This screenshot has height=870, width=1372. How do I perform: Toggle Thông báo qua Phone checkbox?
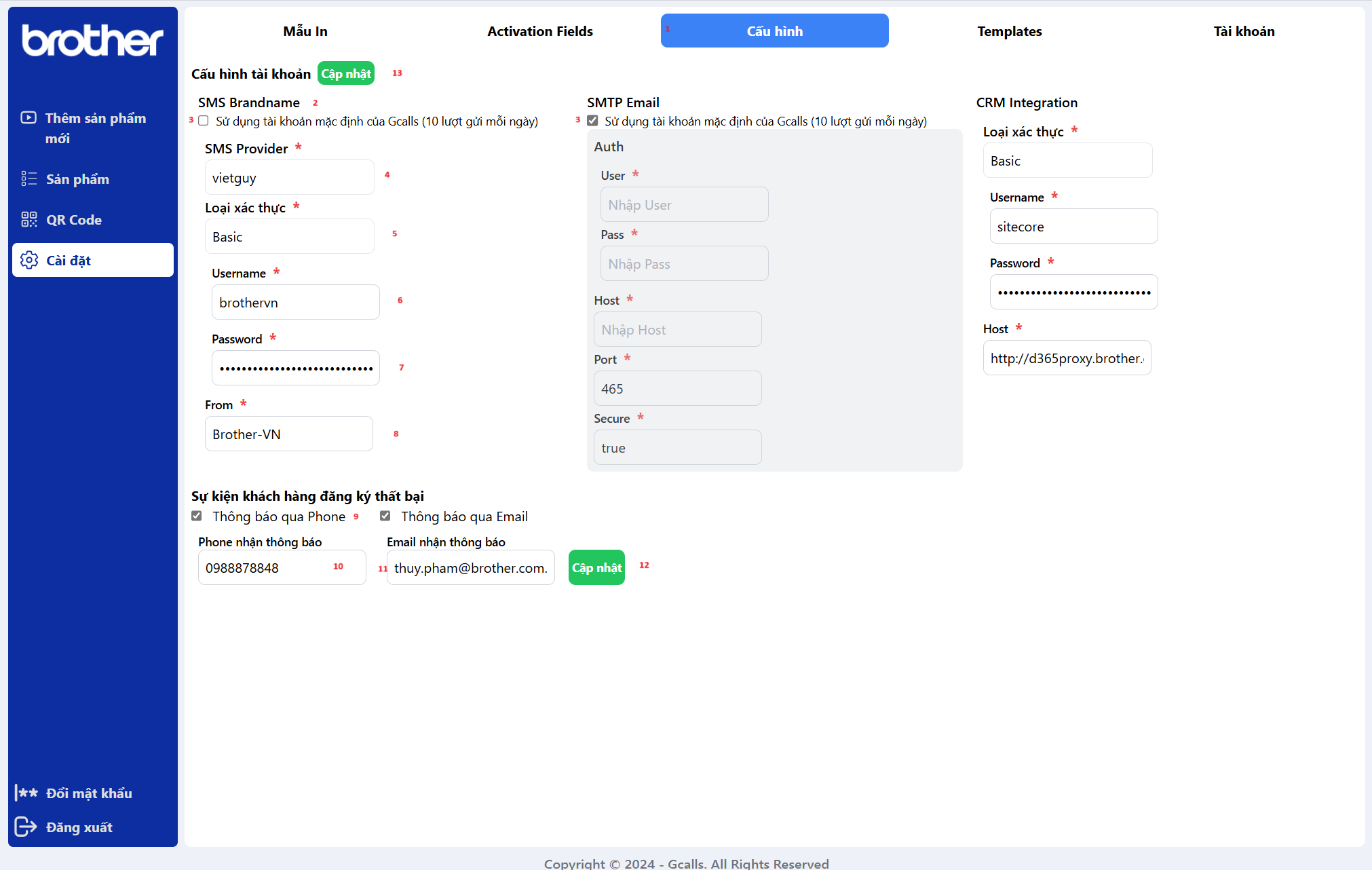pos(197,516)
